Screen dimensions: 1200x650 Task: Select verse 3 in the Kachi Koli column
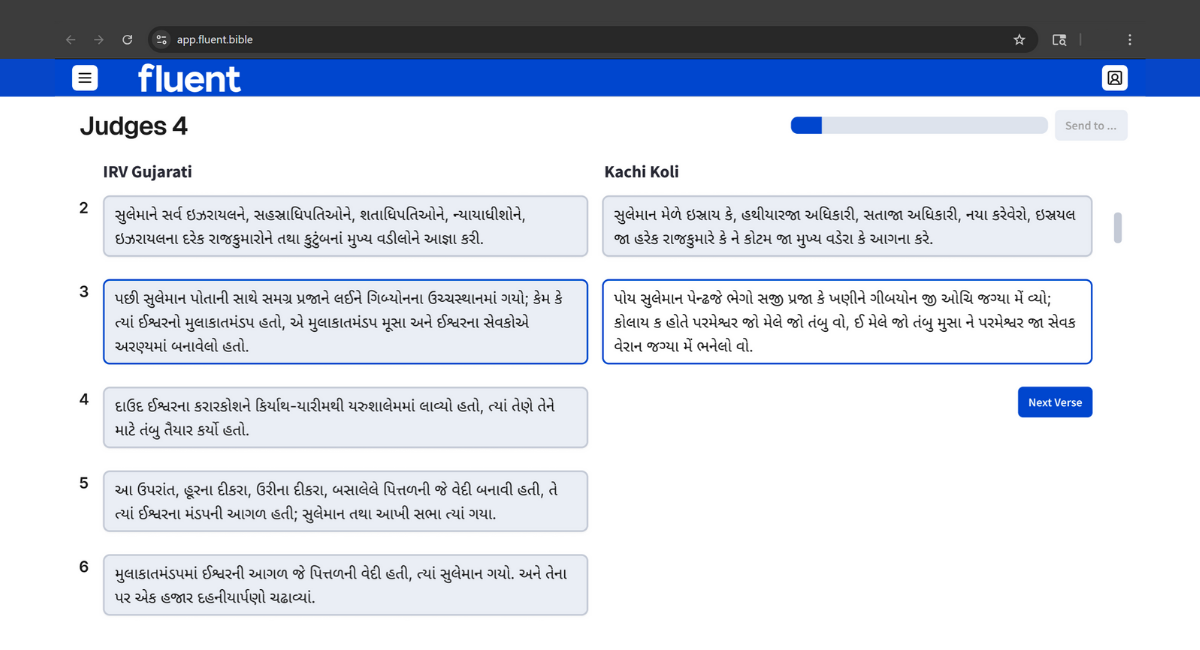(847, 321)
